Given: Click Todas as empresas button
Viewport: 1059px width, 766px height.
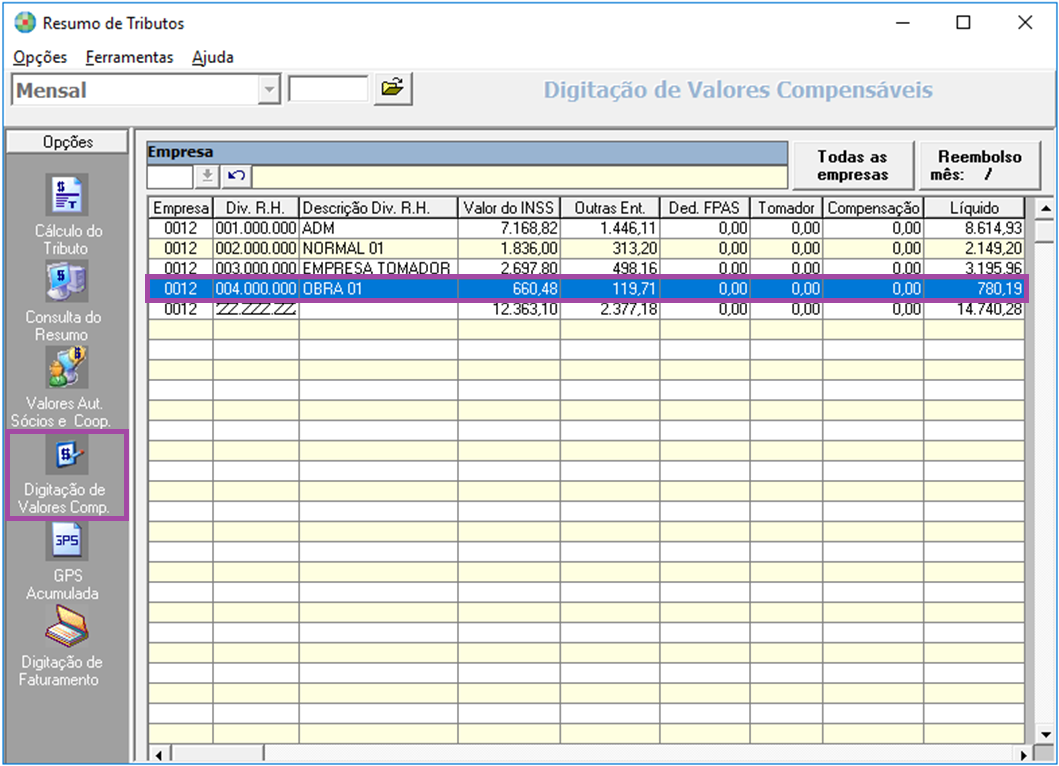Looking at the screenshot, I should [852, 165].
